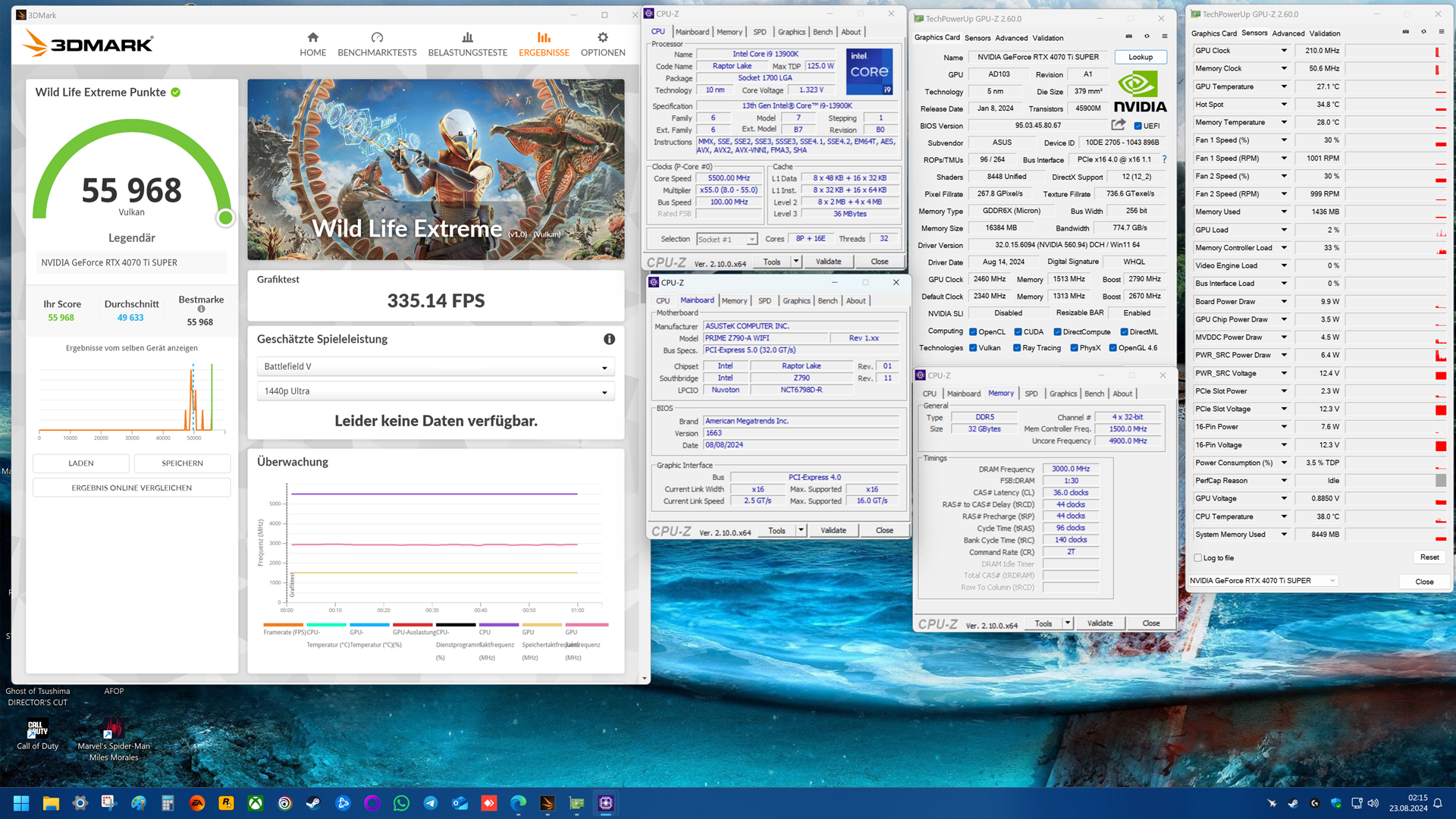
Task: Open Steam from the taskbar
Action: (x=313, y=803)
